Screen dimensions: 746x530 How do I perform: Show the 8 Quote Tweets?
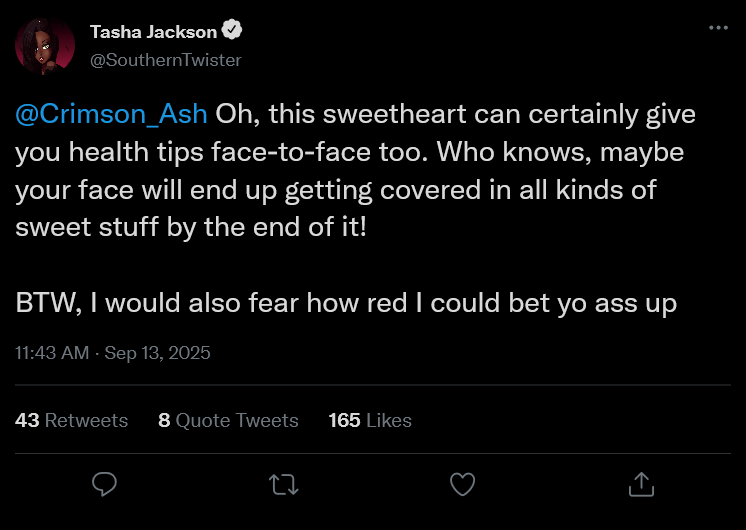pyautogui.click(x=228, y=421)
